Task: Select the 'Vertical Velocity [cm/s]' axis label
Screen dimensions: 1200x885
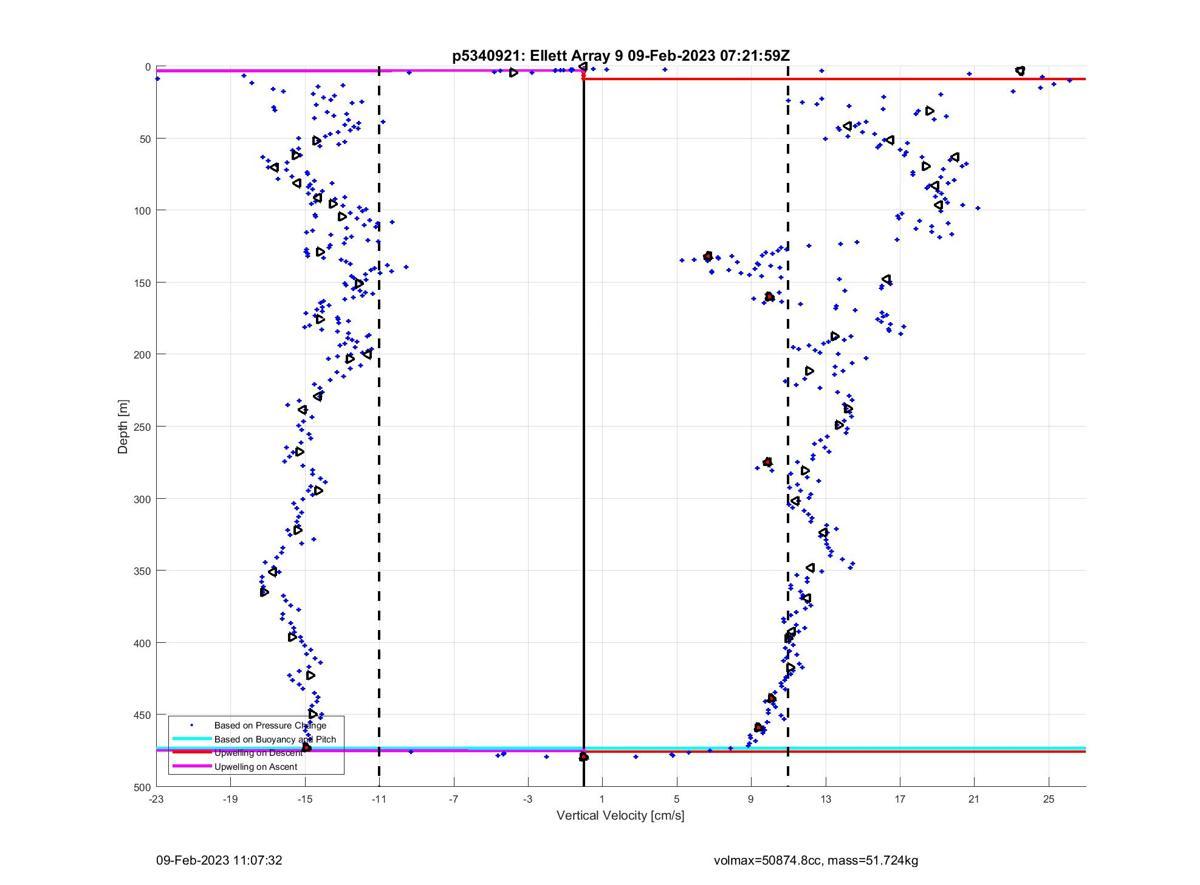Action: pos(620,815)
